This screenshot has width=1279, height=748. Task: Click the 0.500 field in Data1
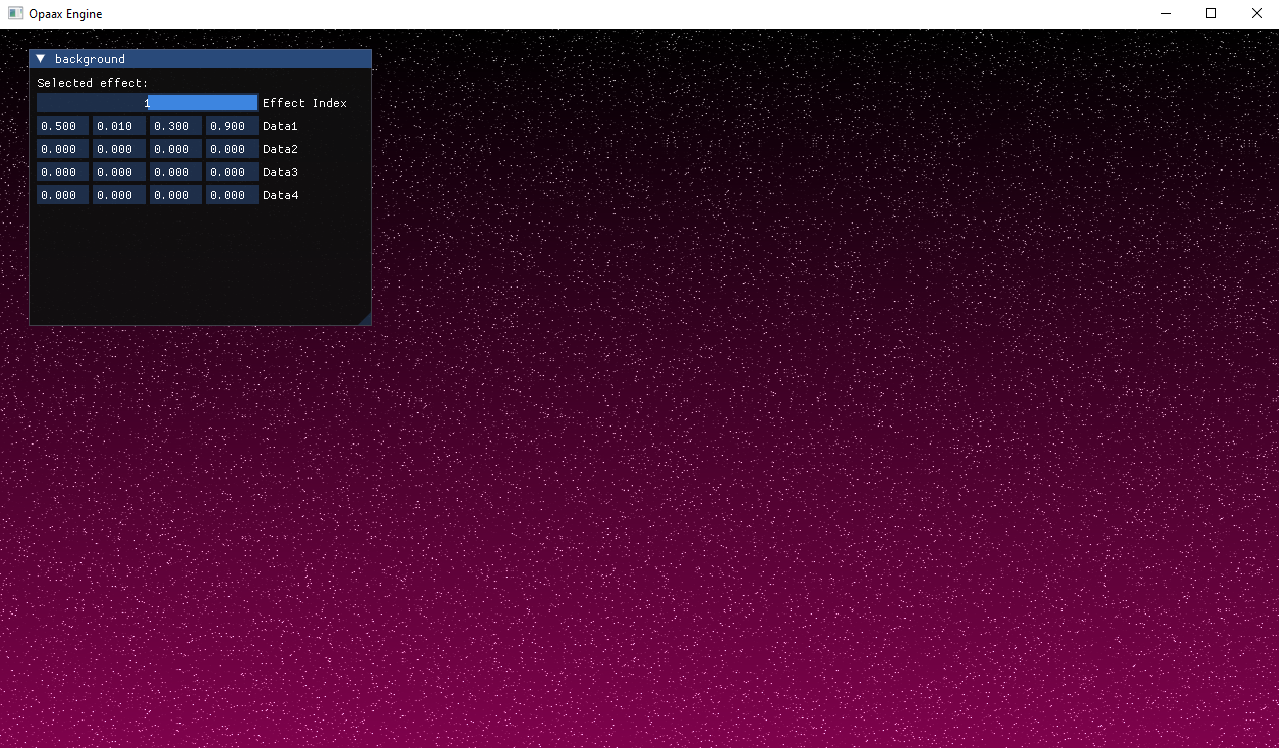click(62, 126)
